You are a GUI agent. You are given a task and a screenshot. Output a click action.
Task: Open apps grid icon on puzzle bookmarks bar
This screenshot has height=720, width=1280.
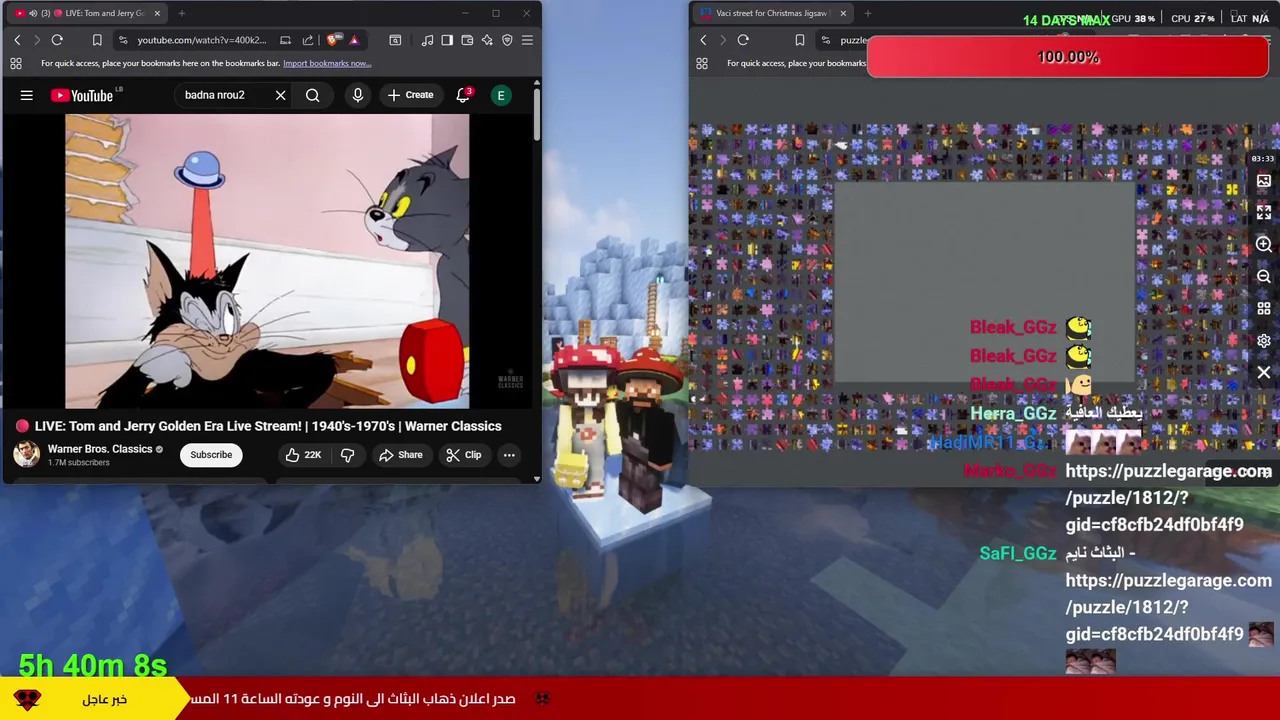(x=701, y=63)
